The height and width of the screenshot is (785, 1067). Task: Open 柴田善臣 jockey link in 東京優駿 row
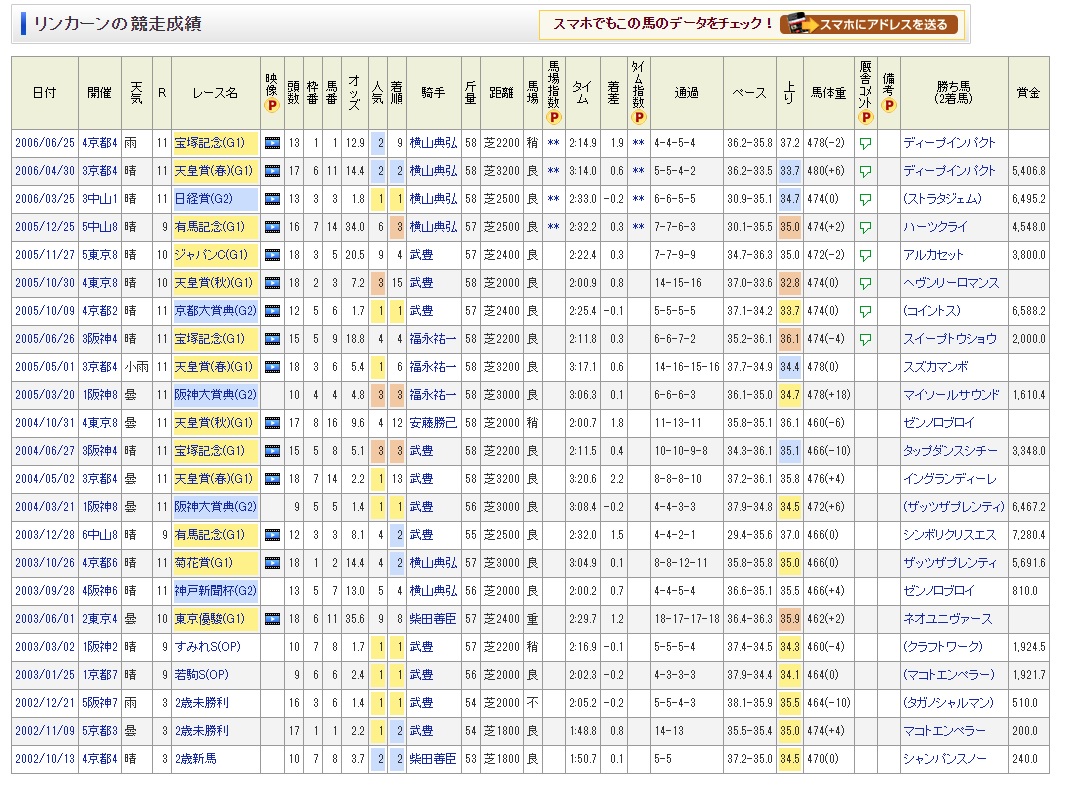click(433, 619)
